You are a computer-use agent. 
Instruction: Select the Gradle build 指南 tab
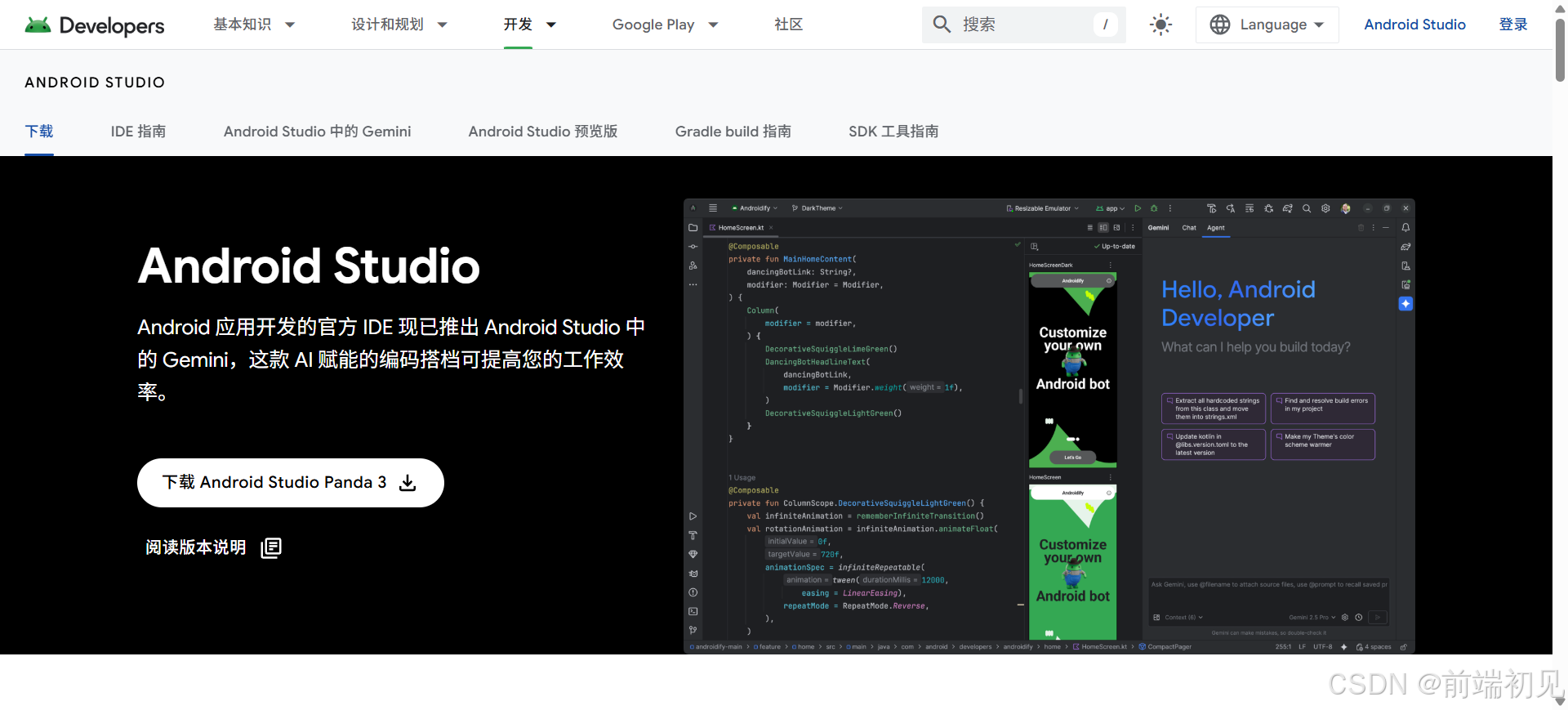[x=733, y=132]
